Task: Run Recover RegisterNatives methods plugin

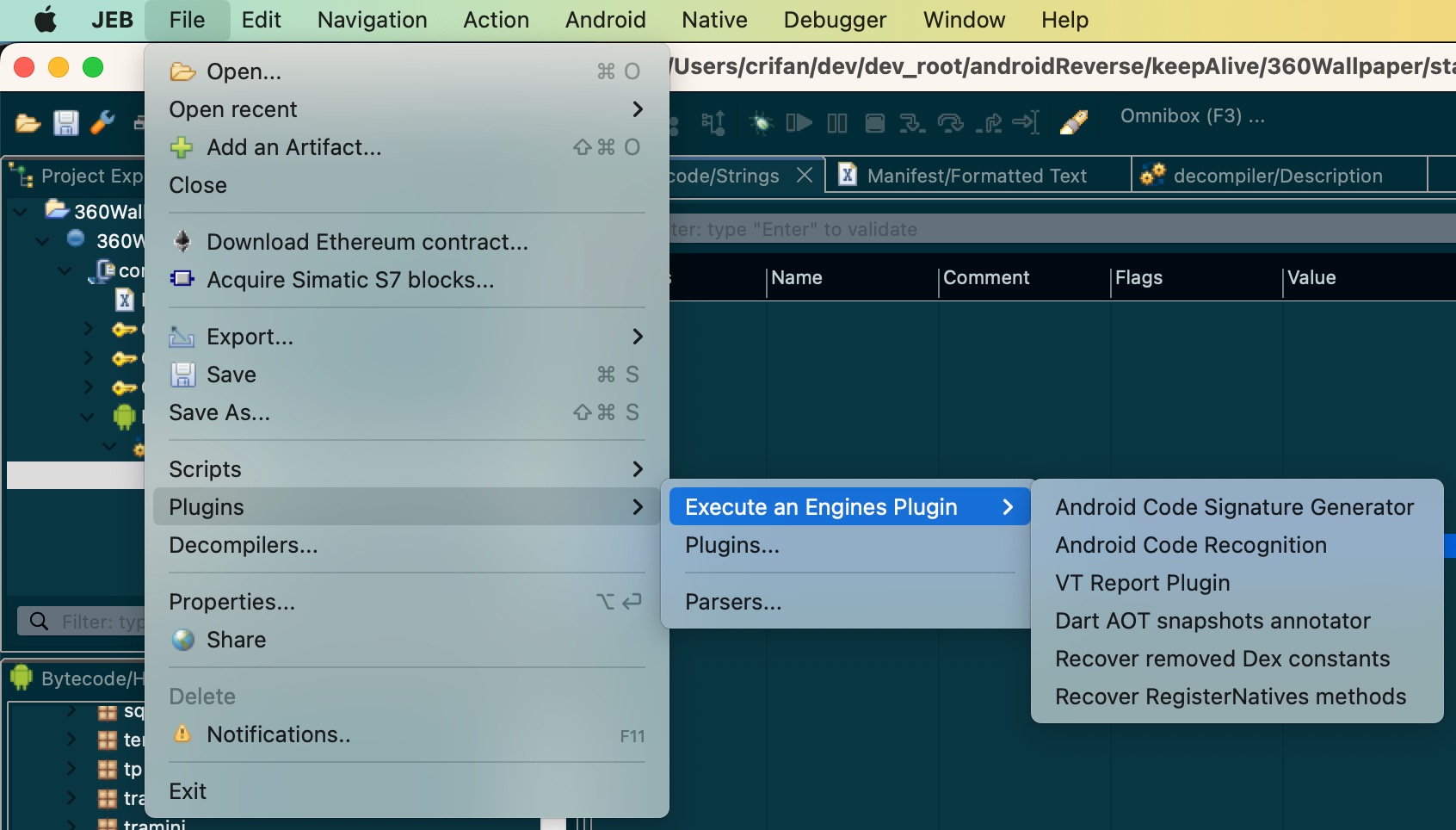Action: click(x=1237, y=697)
